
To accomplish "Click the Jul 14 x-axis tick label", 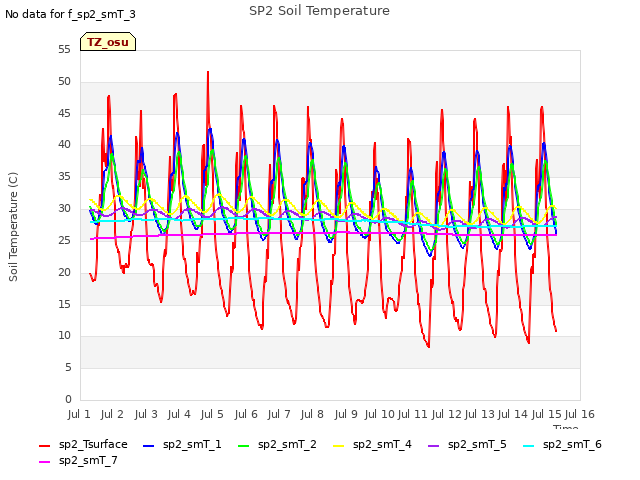I will (513, 414).
